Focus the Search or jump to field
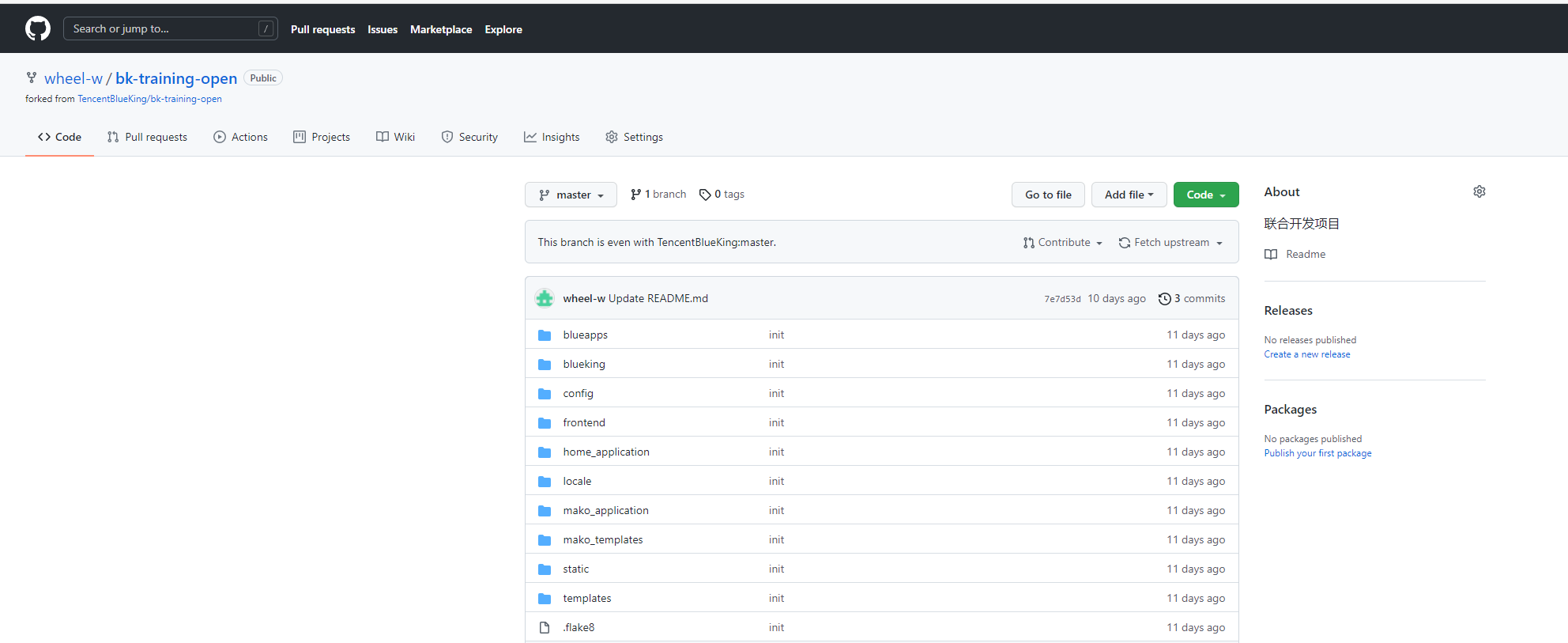 coord(170,28)
